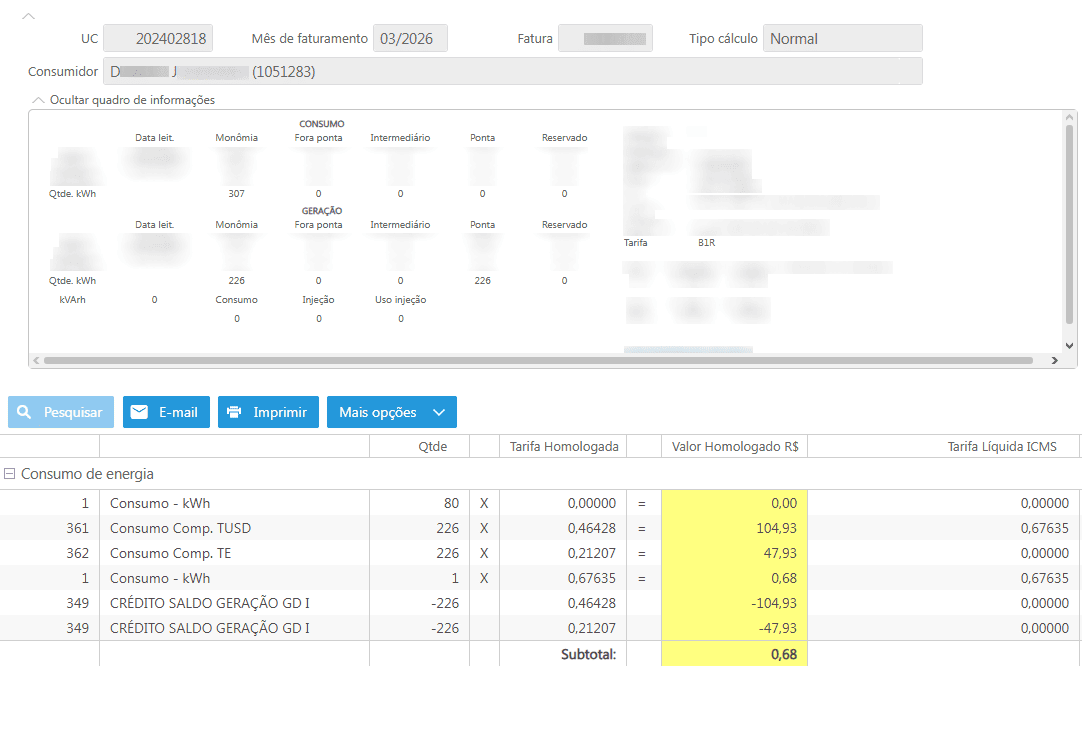Collapse the Consumo de energia group
This screenshot has width=1082, height=754.
tap(10, 474)
